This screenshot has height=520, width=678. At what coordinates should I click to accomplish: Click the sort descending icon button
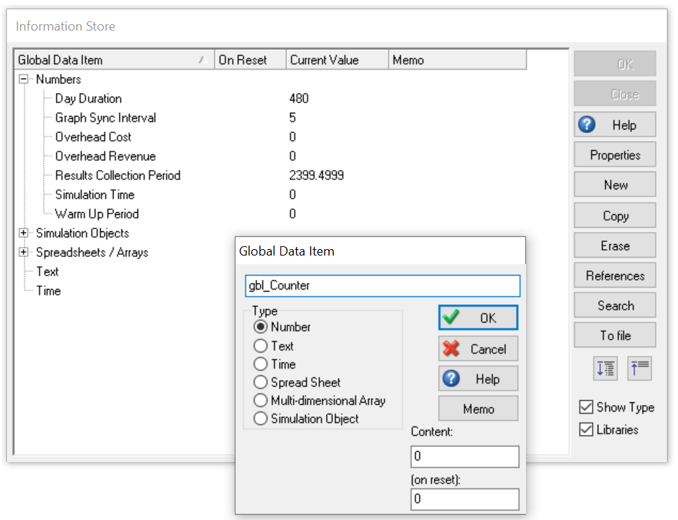tap(605, 368)
